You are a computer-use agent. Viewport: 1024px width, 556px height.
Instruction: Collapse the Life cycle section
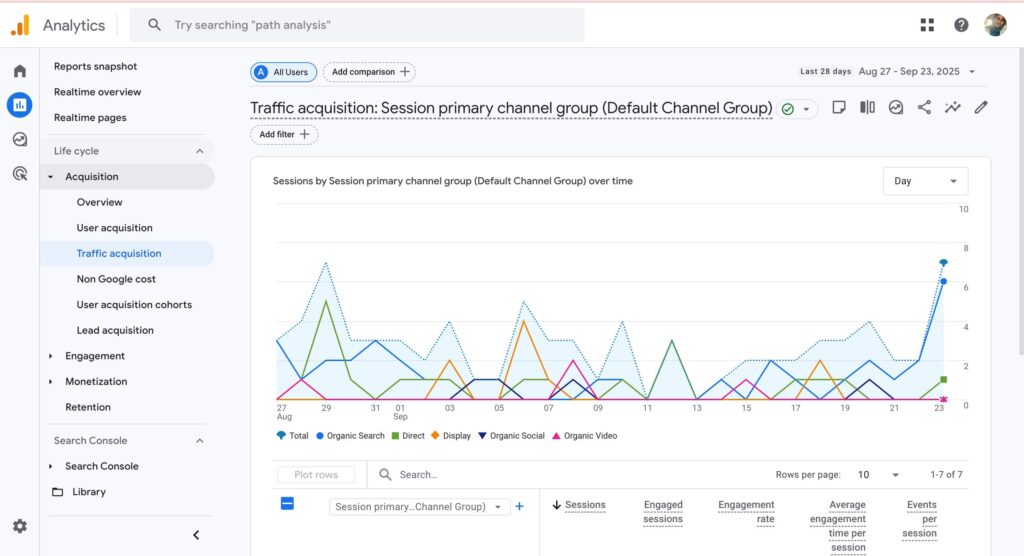click(x=199, y=151)
